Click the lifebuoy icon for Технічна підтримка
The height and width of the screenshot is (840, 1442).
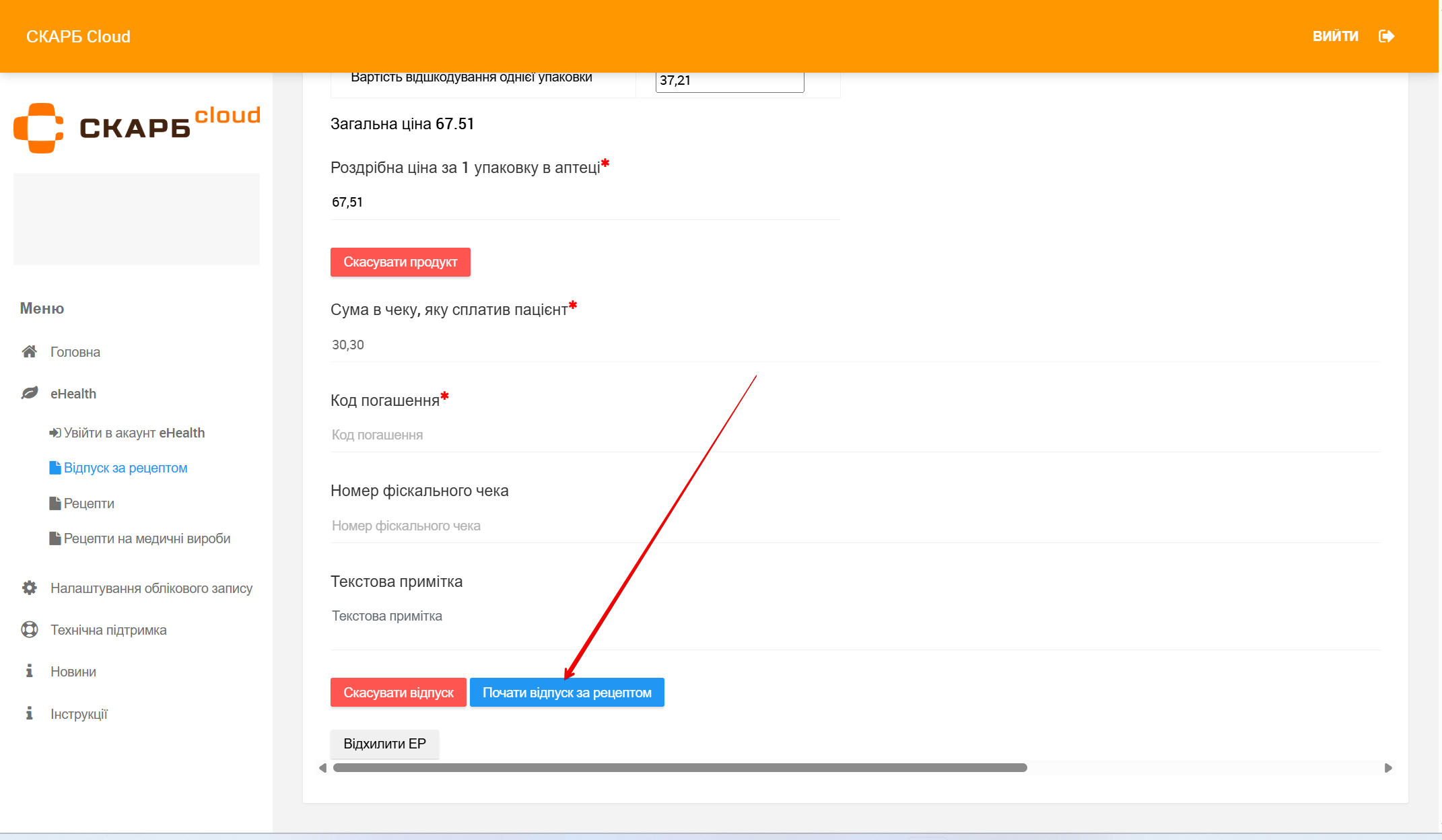29,629
